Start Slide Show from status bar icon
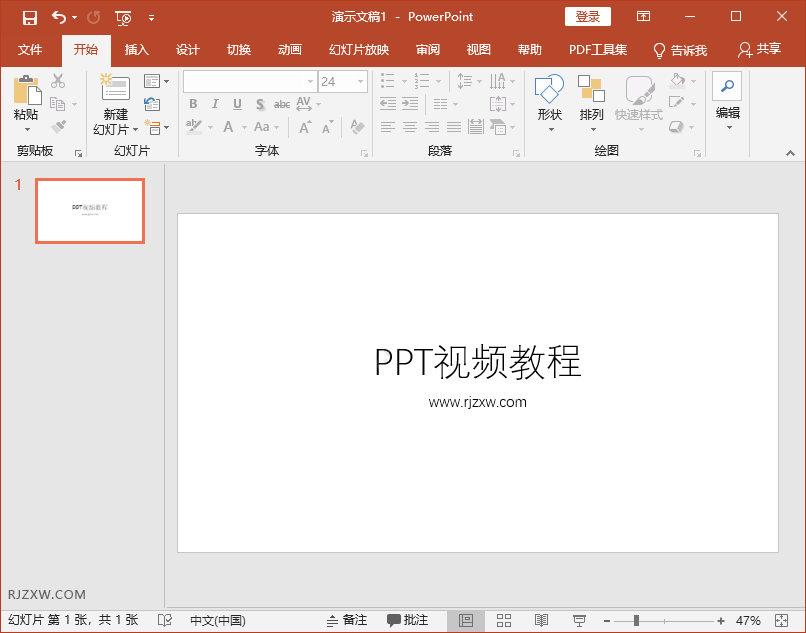This screenshot has height=633, width=806. pos(579,620)
